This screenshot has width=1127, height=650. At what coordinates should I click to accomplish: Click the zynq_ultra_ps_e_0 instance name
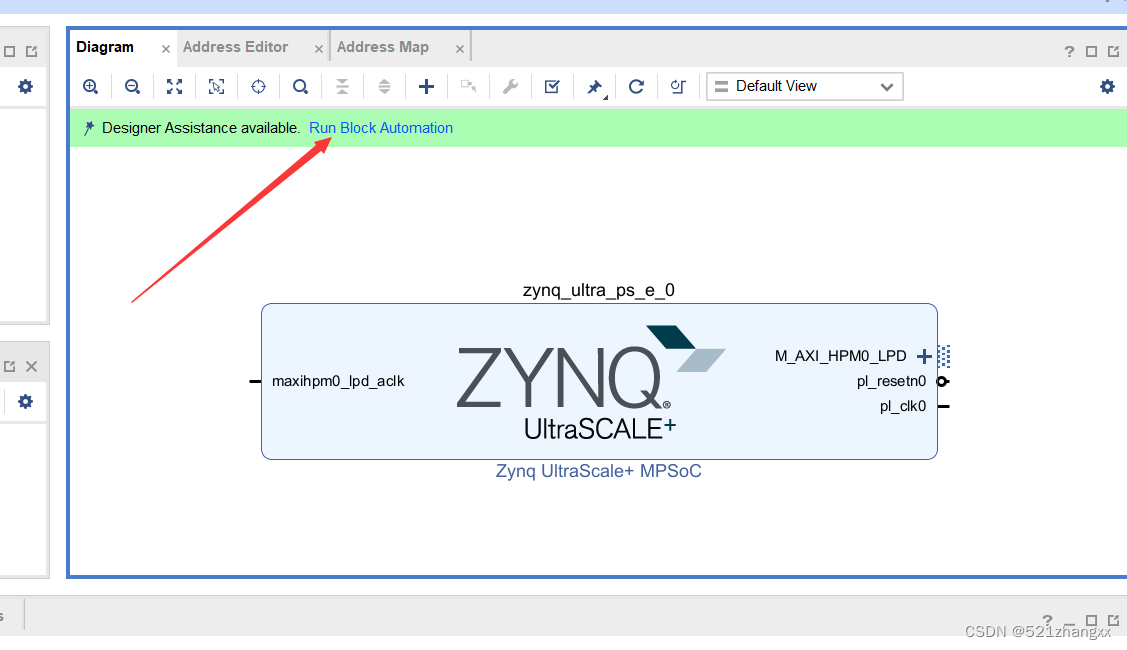pos(599,290)
